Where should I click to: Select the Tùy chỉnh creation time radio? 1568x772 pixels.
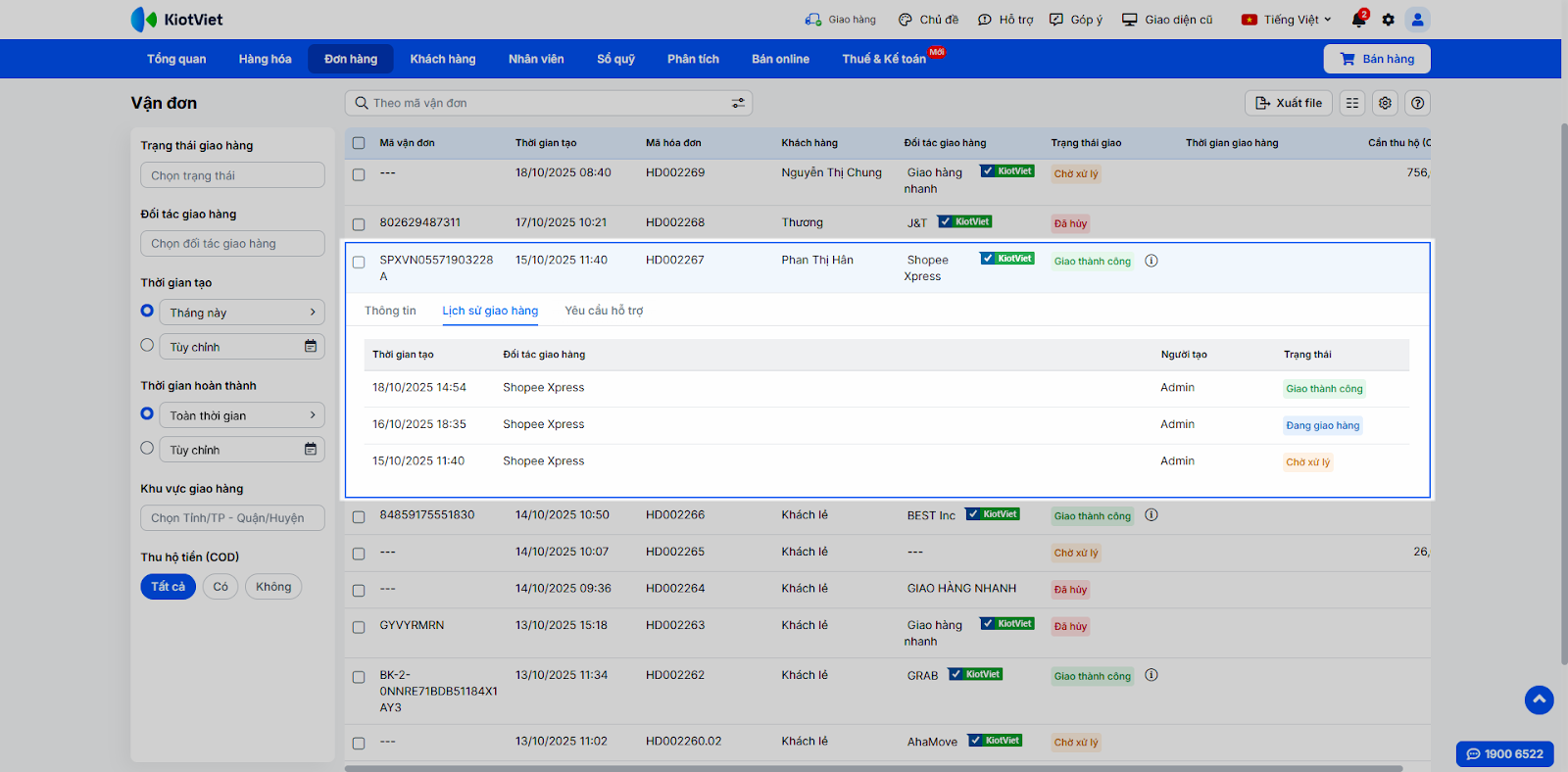[147, 346]
